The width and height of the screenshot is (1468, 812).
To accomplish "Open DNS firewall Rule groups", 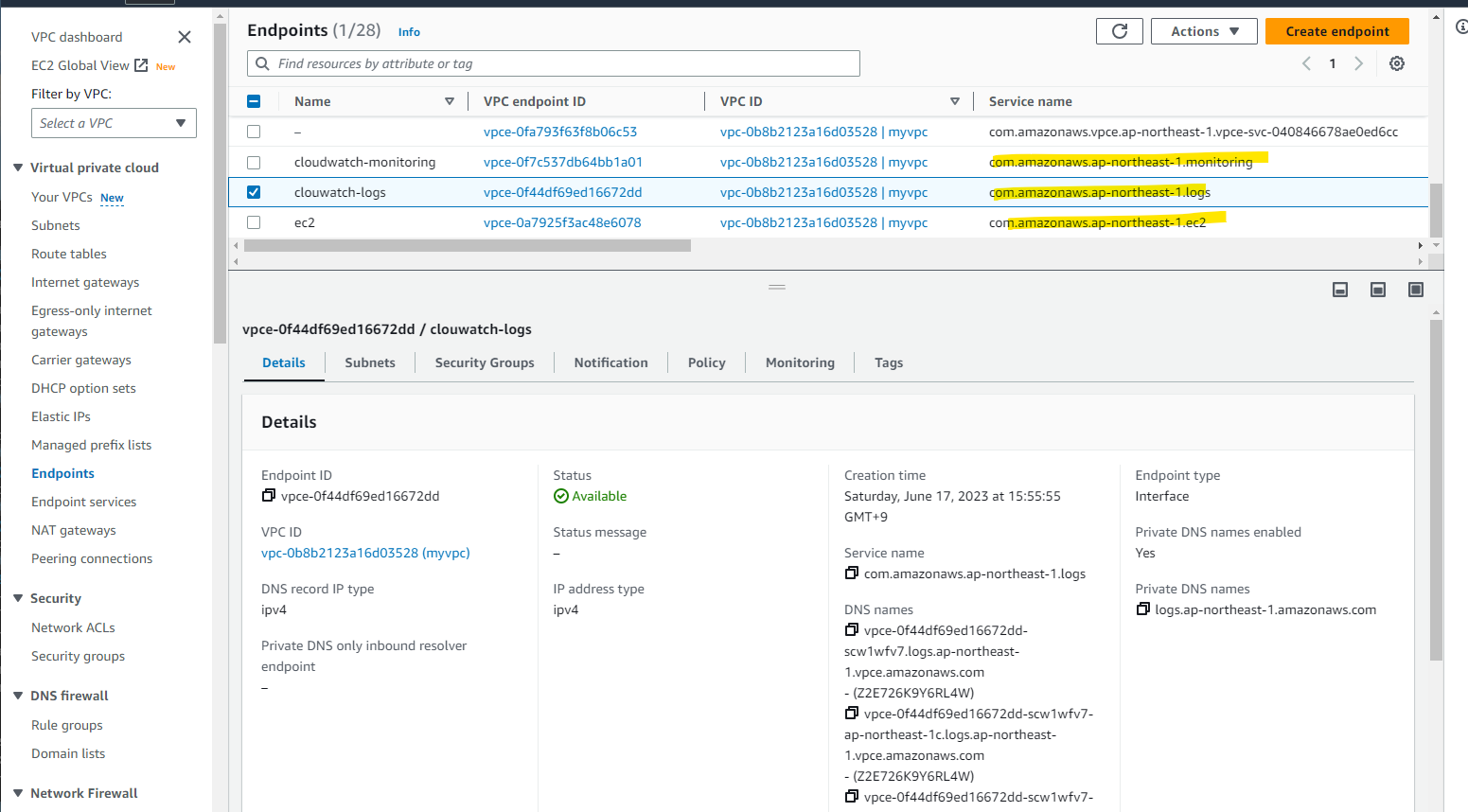I will click(x=67, y=725).
